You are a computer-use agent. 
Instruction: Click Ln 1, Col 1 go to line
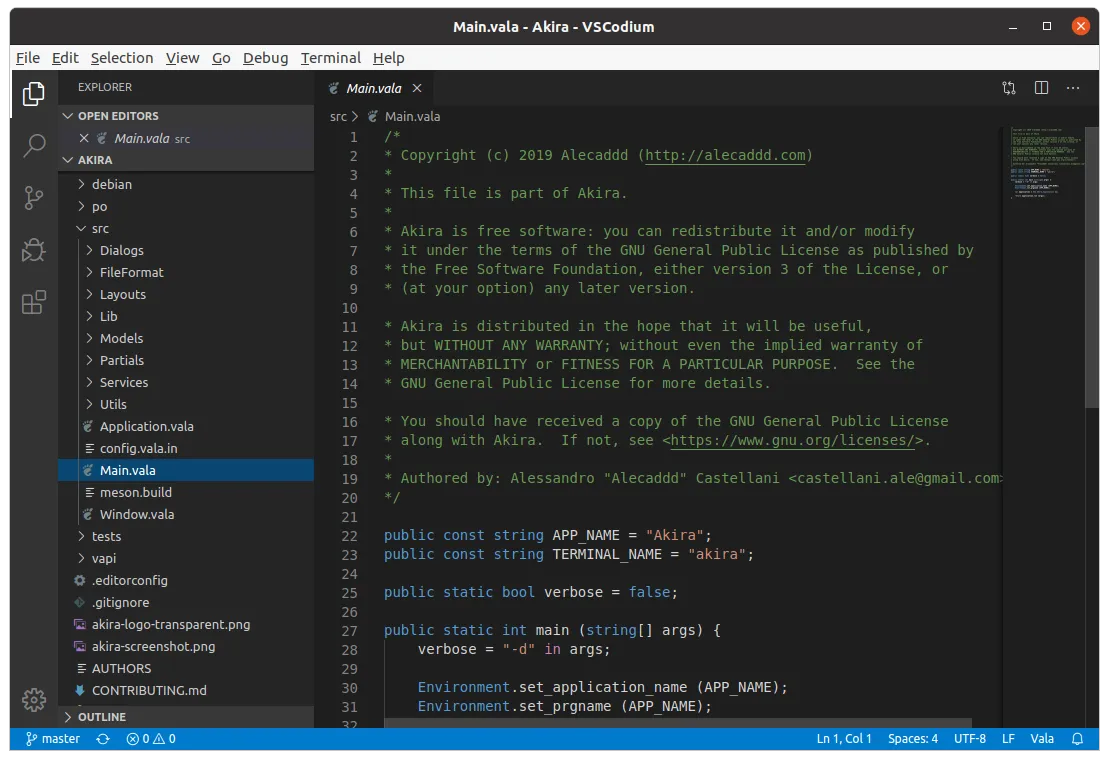pos(844,739)
